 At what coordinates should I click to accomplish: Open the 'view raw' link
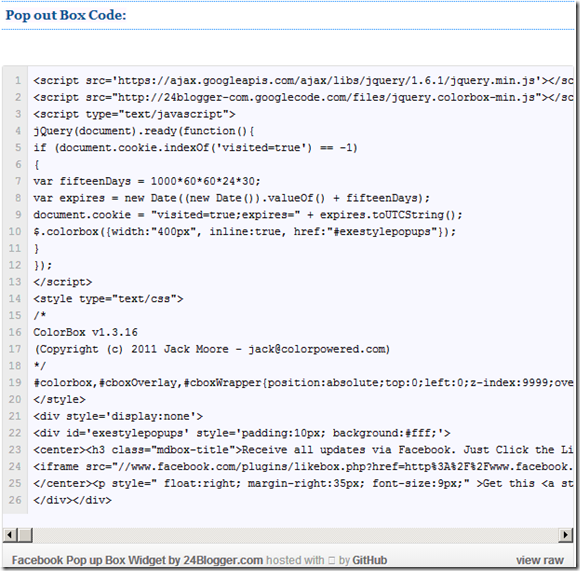540,560
